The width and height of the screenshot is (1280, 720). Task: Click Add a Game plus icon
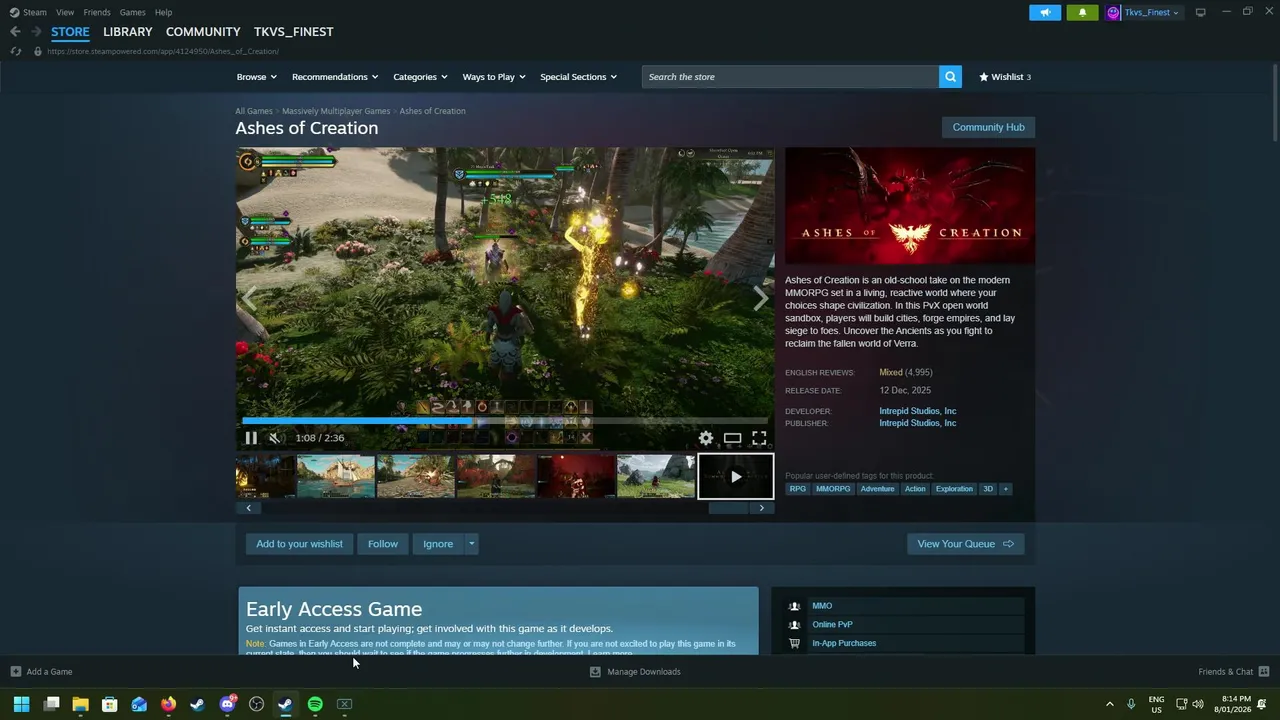click(x=15, y=672)
